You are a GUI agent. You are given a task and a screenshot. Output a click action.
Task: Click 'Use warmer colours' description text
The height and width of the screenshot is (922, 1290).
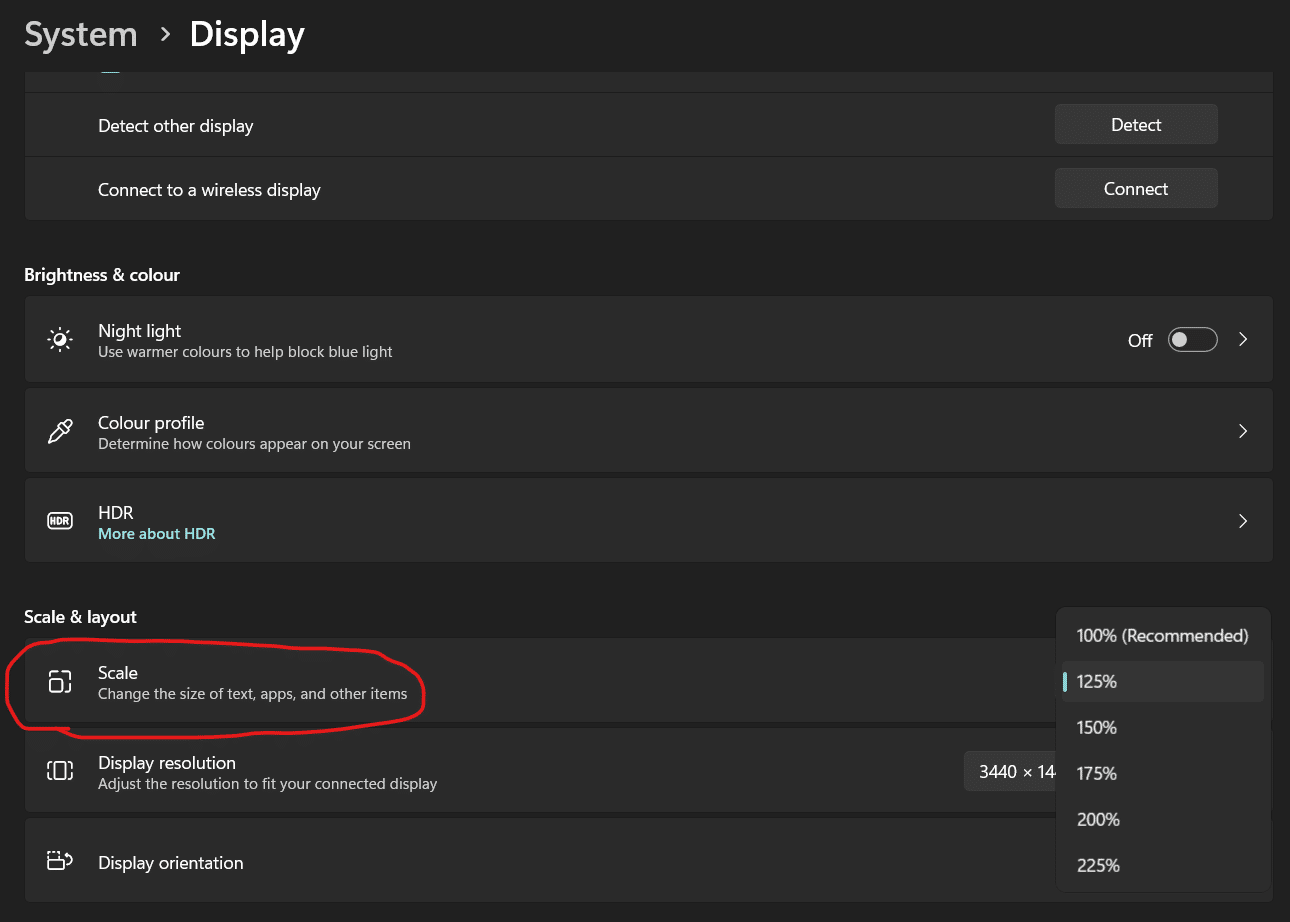coord(245,352)
